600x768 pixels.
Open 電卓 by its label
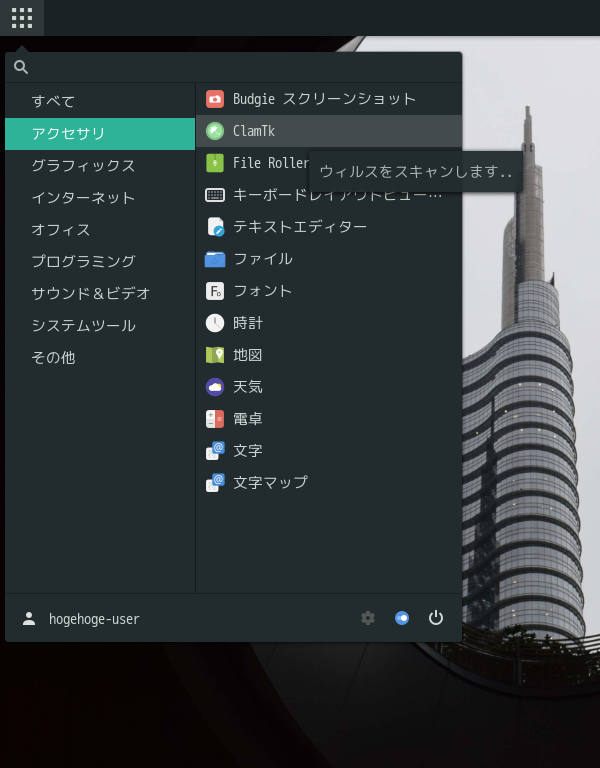[x=248, y=419]
